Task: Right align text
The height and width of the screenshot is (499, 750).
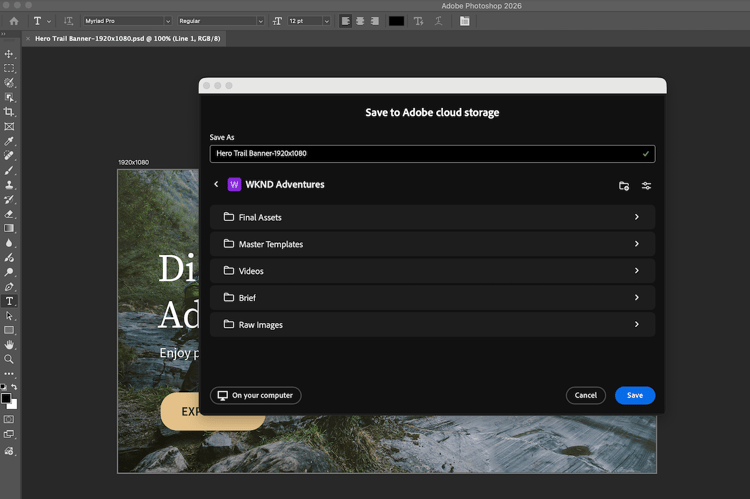Action: [x=375, y=21]
